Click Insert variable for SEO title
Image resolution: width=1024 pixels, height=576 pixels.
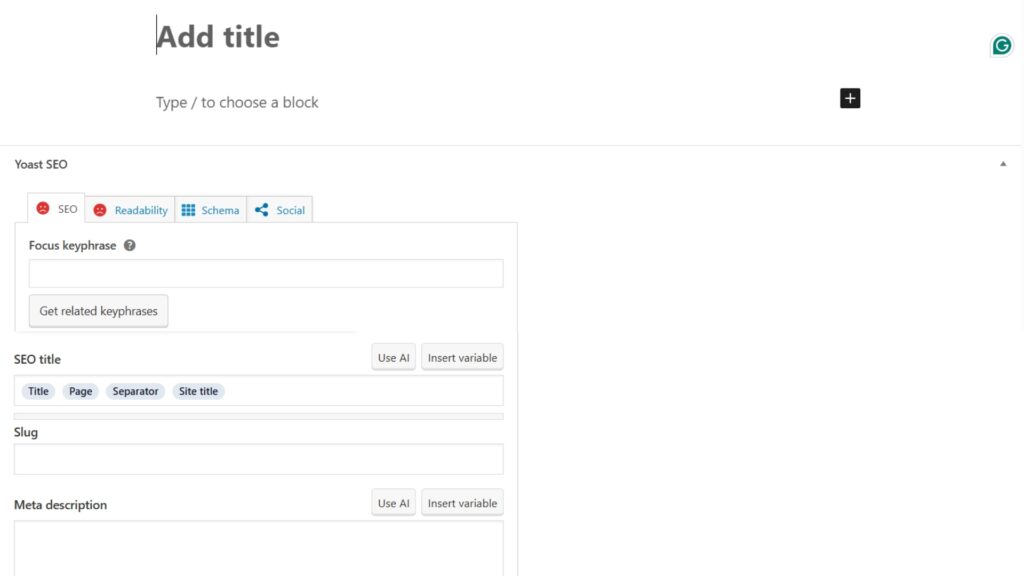pos(461,358)
